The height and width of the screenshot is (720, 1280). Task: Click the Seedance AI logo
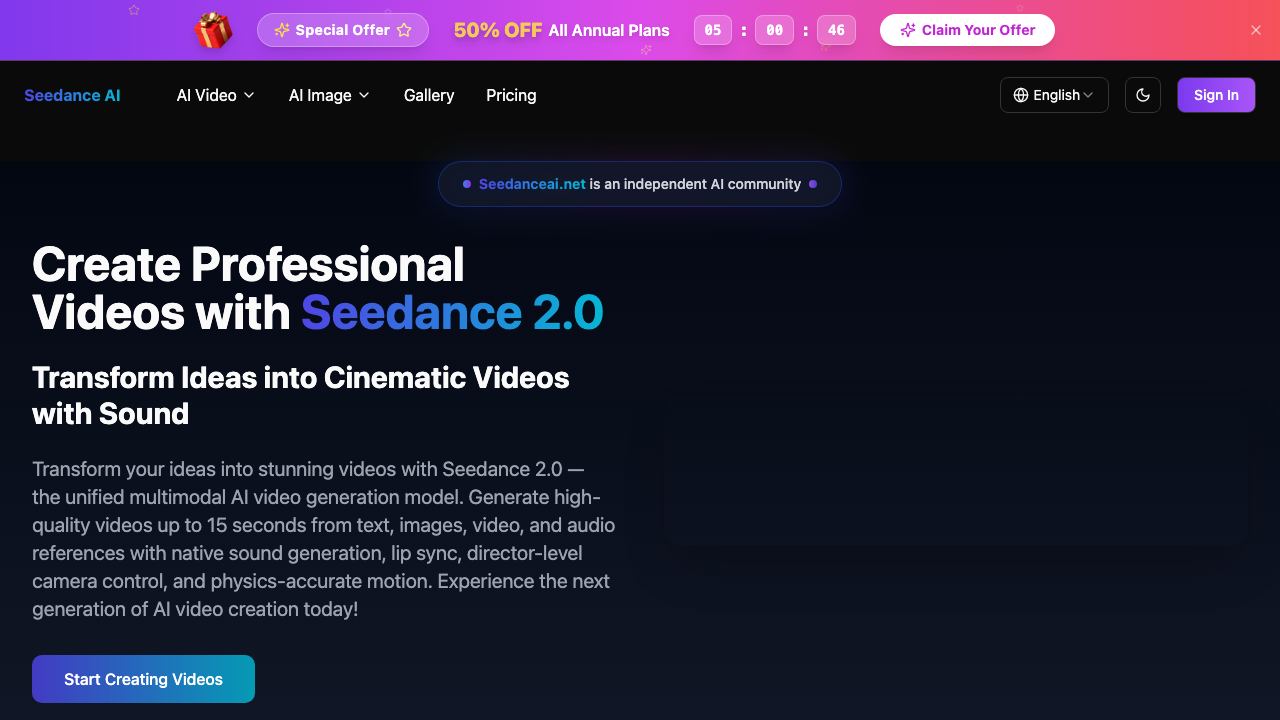72,95
